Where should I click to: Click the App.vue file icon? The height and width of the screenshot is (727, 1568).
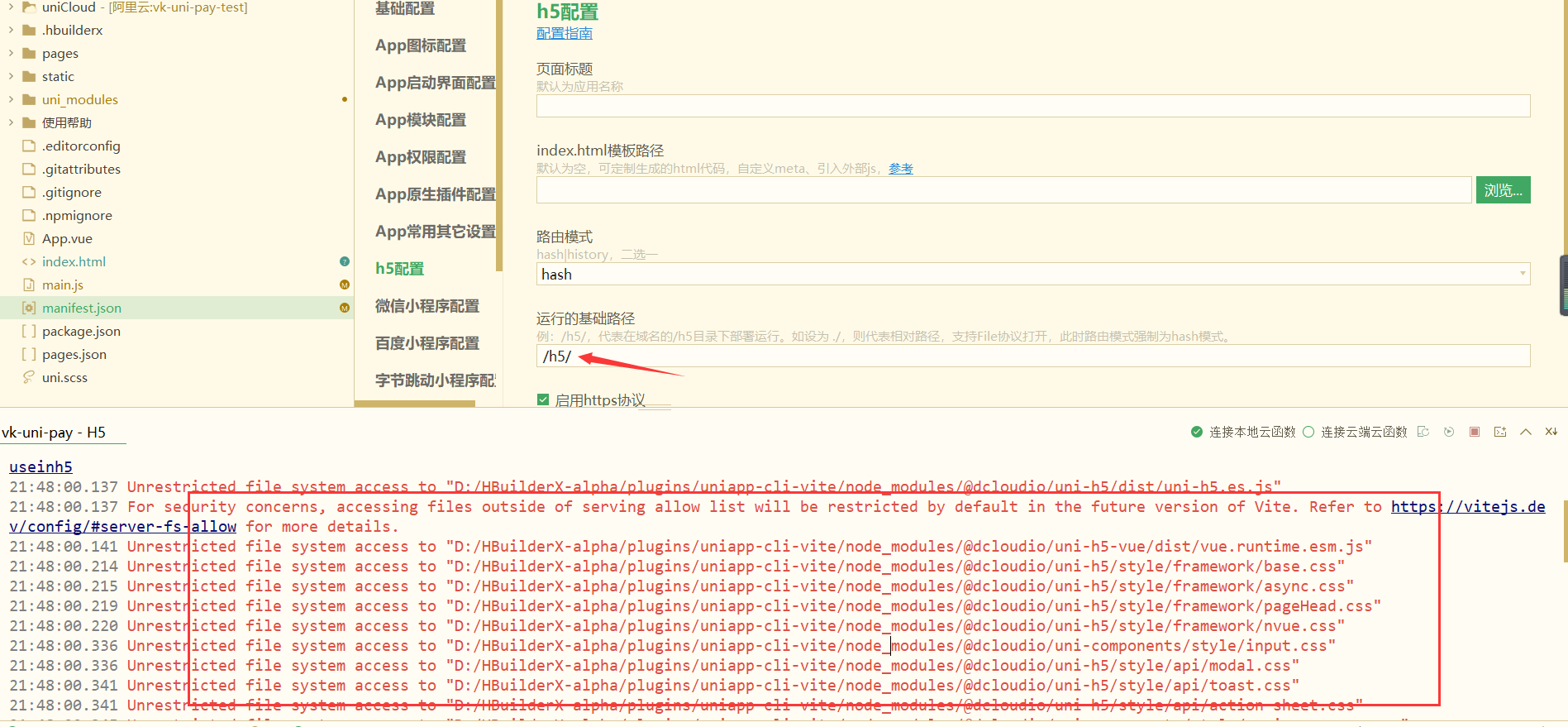pyautogui.click(x=29, y=238)
